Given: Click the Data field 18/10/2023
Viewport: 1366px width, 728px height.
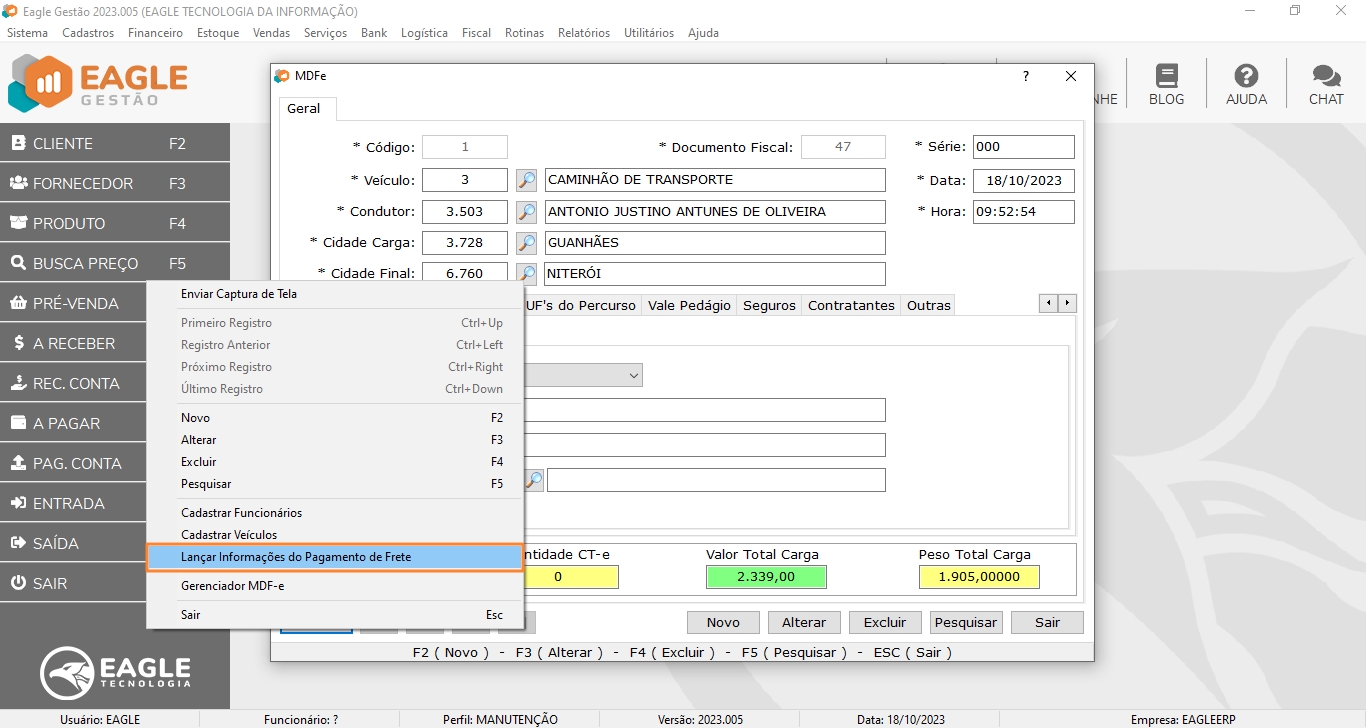Looking at the screenshot, I should [1023, 180].
